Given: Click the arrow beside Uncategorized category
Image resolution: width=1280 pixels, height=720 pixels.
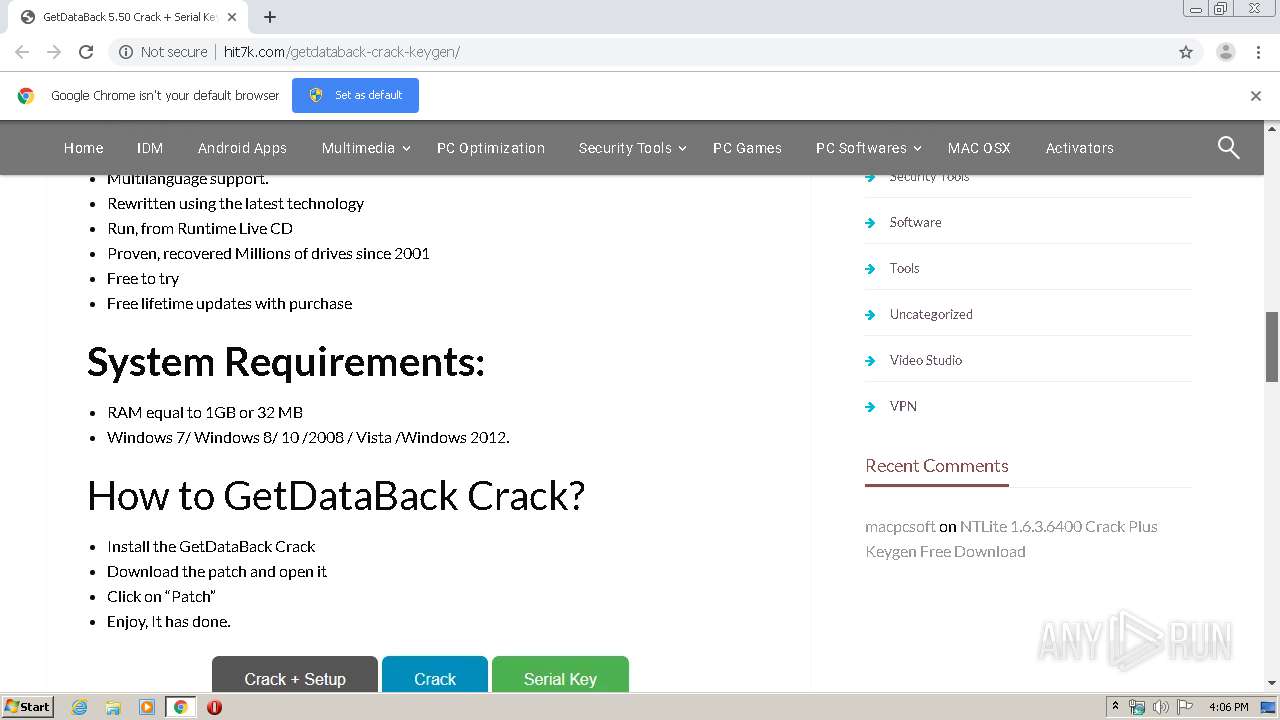Looking at the screenshot, I should click(x=870, y=315).
